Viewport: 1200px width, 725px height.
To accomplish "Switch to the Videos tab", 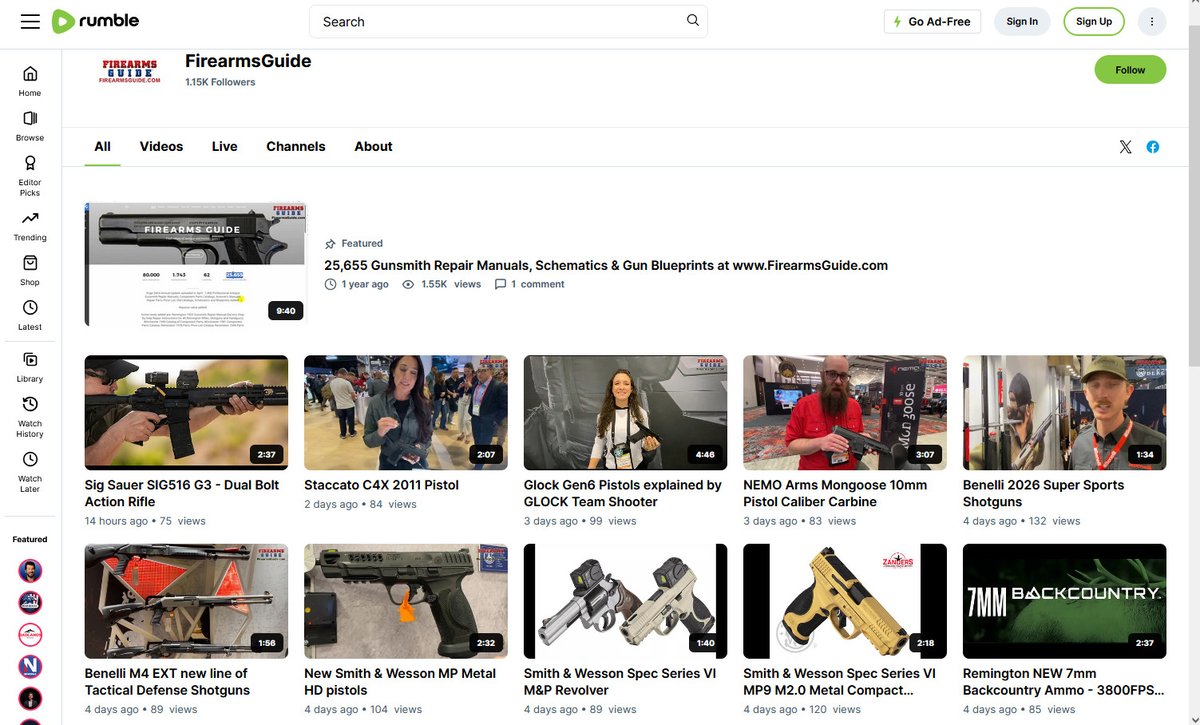I will (x=161, y=146).
